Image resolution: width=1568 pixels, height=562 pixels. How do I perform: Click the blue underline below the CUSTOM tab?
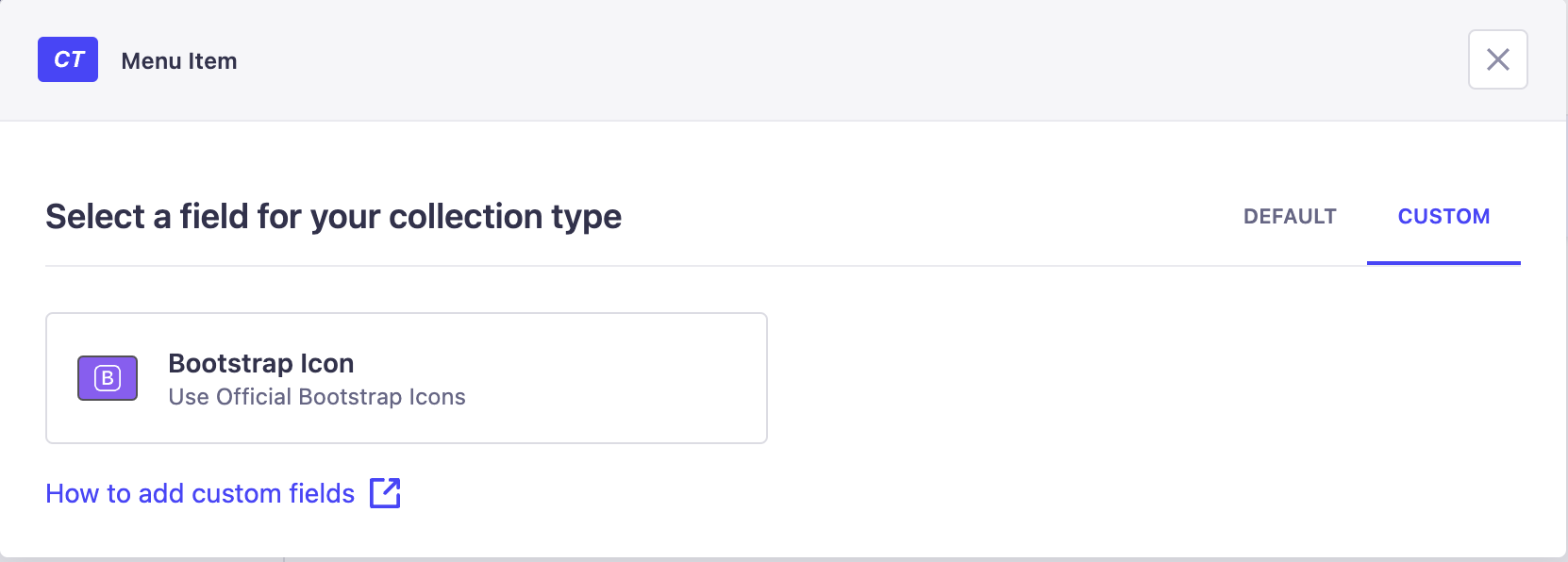1443,263
